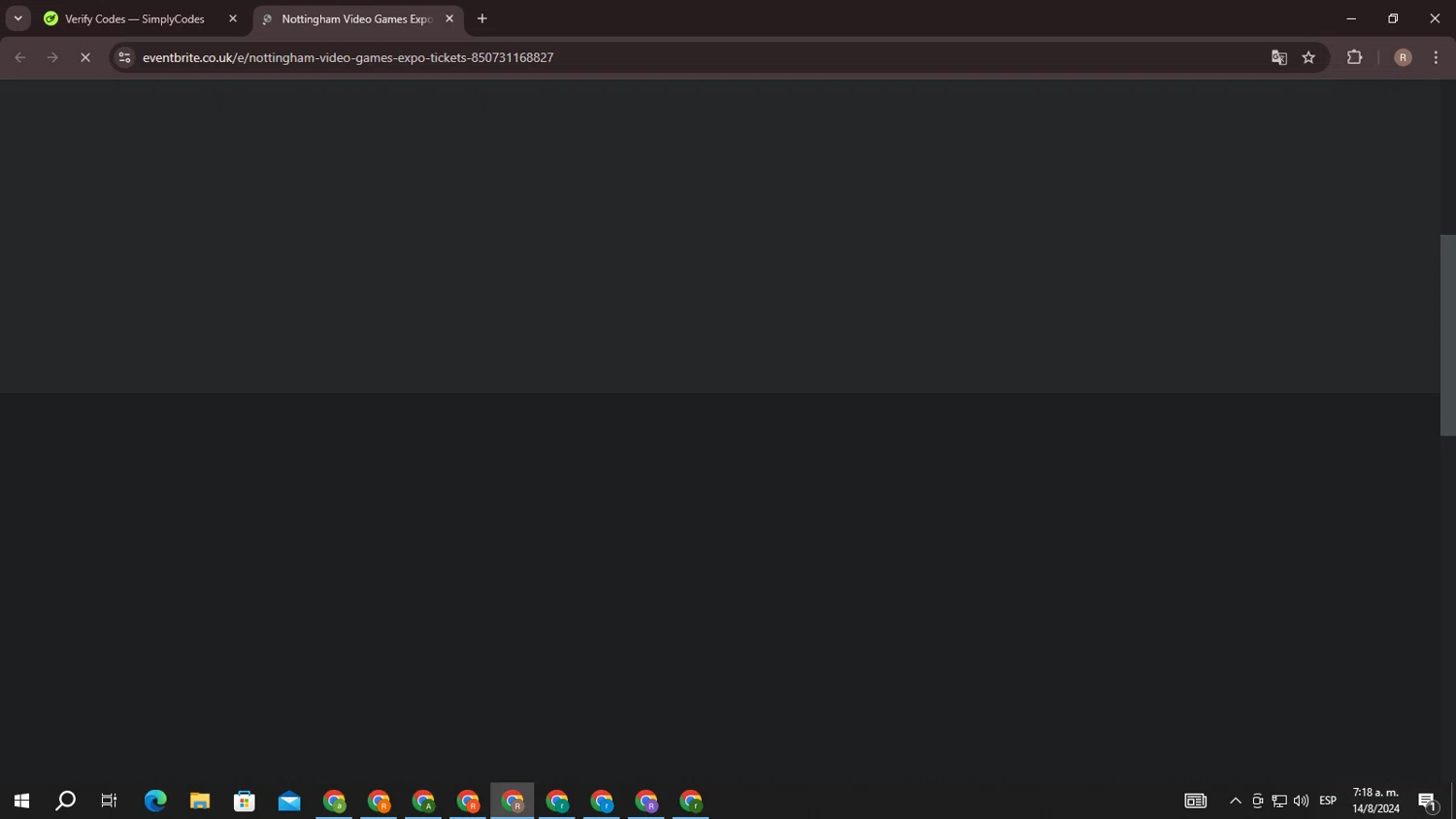Click the page vertical scrollbar thumb
This screenshot has height=819, width=1456.
[1447, 335]
